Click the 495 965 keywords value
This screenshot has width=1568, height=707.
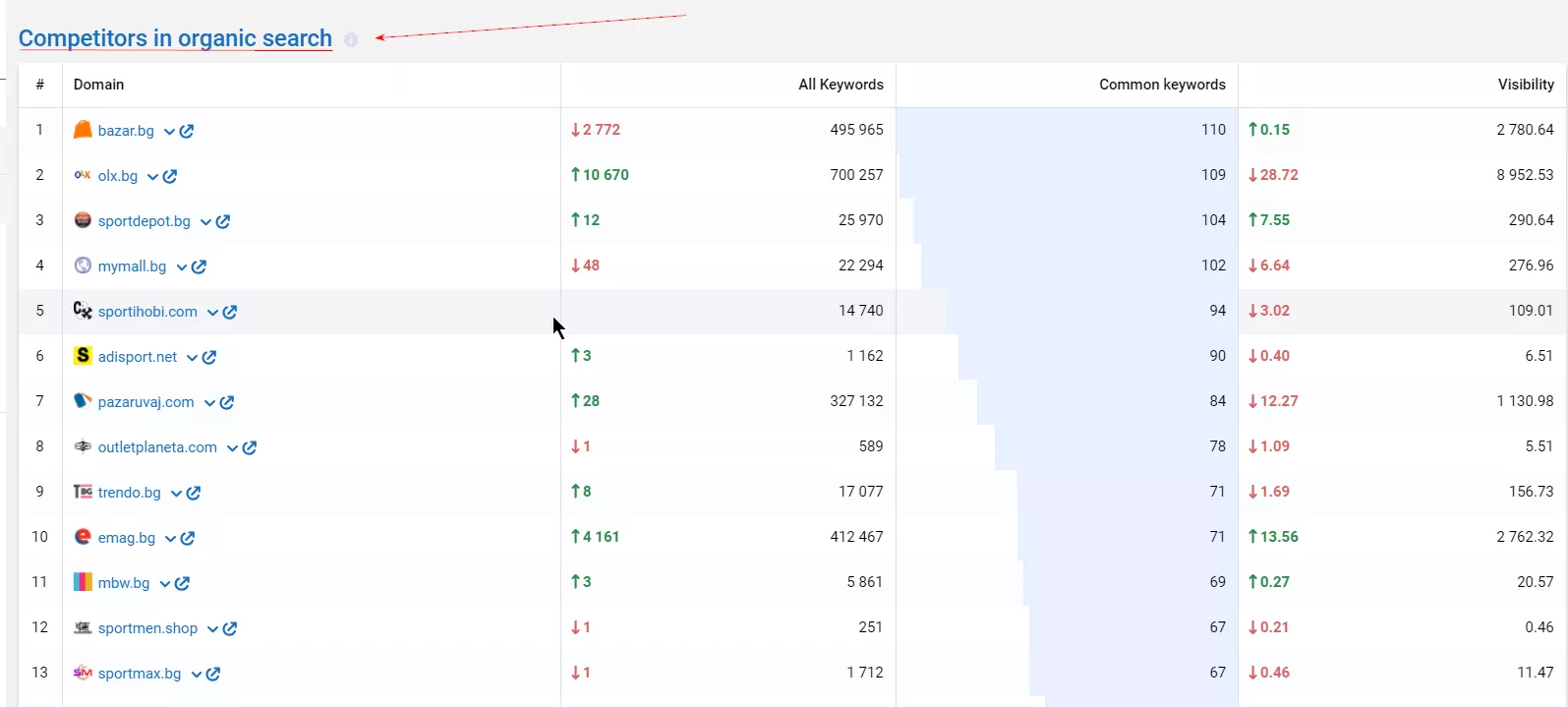coord(856,130)
